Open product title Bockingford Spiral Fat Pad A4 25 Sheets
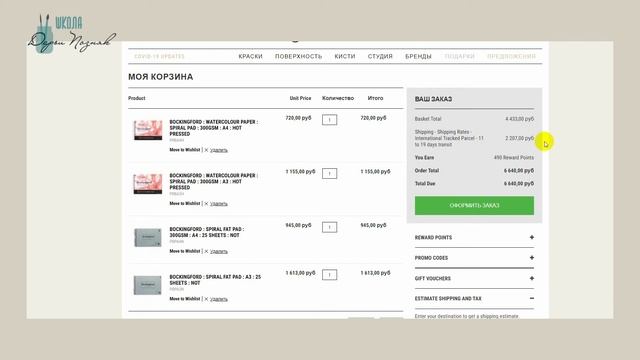The height and width of the screenshot is (360, 640). pyautogui.click(x=207, y=232)
